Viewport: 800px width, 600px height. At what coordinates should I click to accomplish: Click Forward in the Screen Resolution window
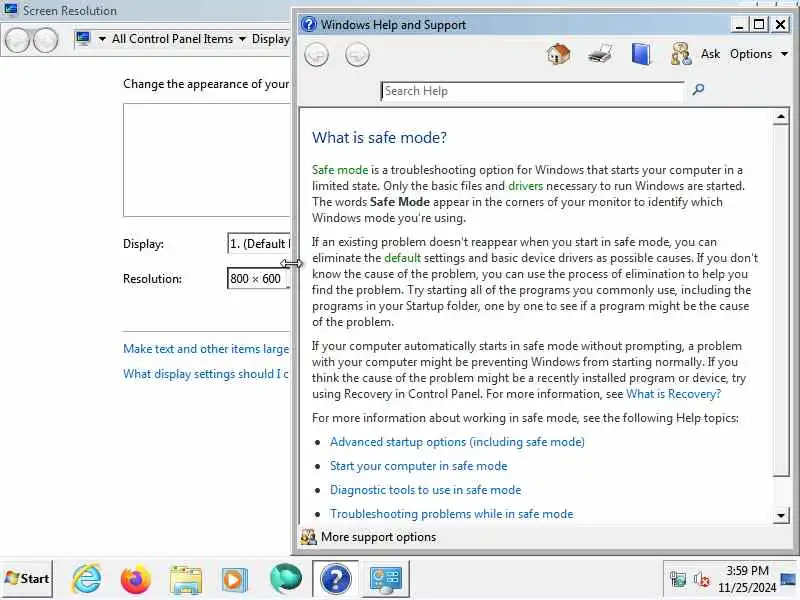[x=45, y=40]
